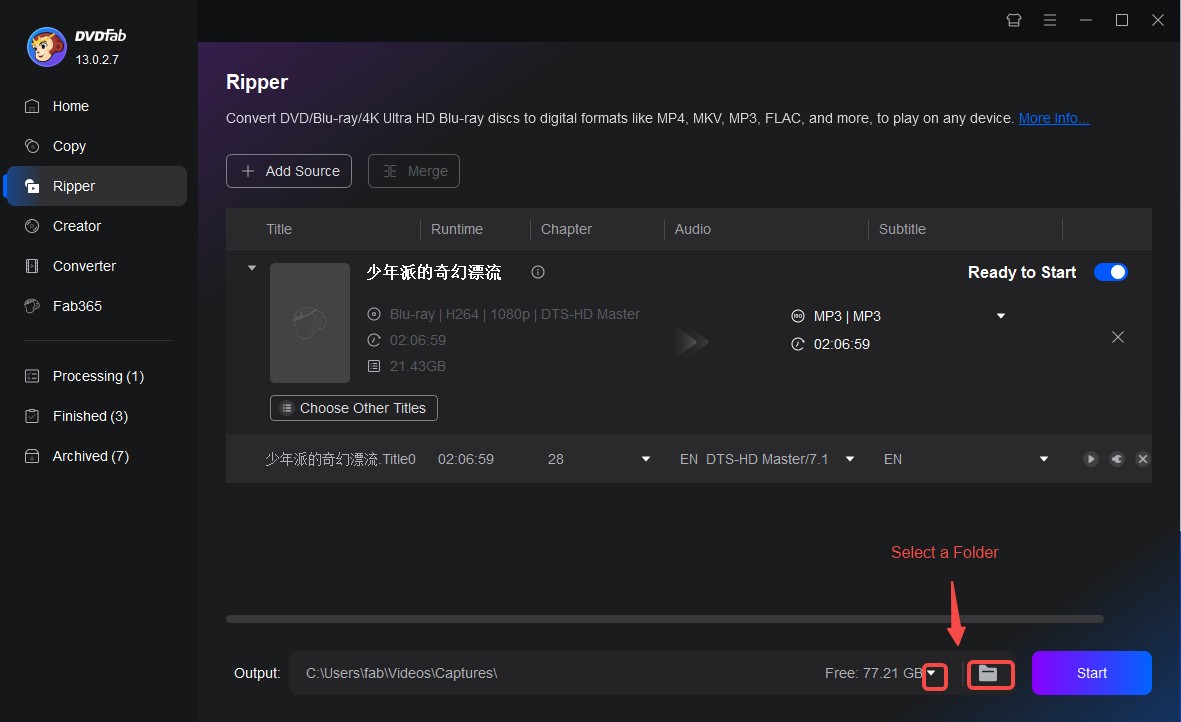Viewport: 1181px width, 722px height.
Task: Open the output path dropdown arrow
Action: [x=934, y=674]
